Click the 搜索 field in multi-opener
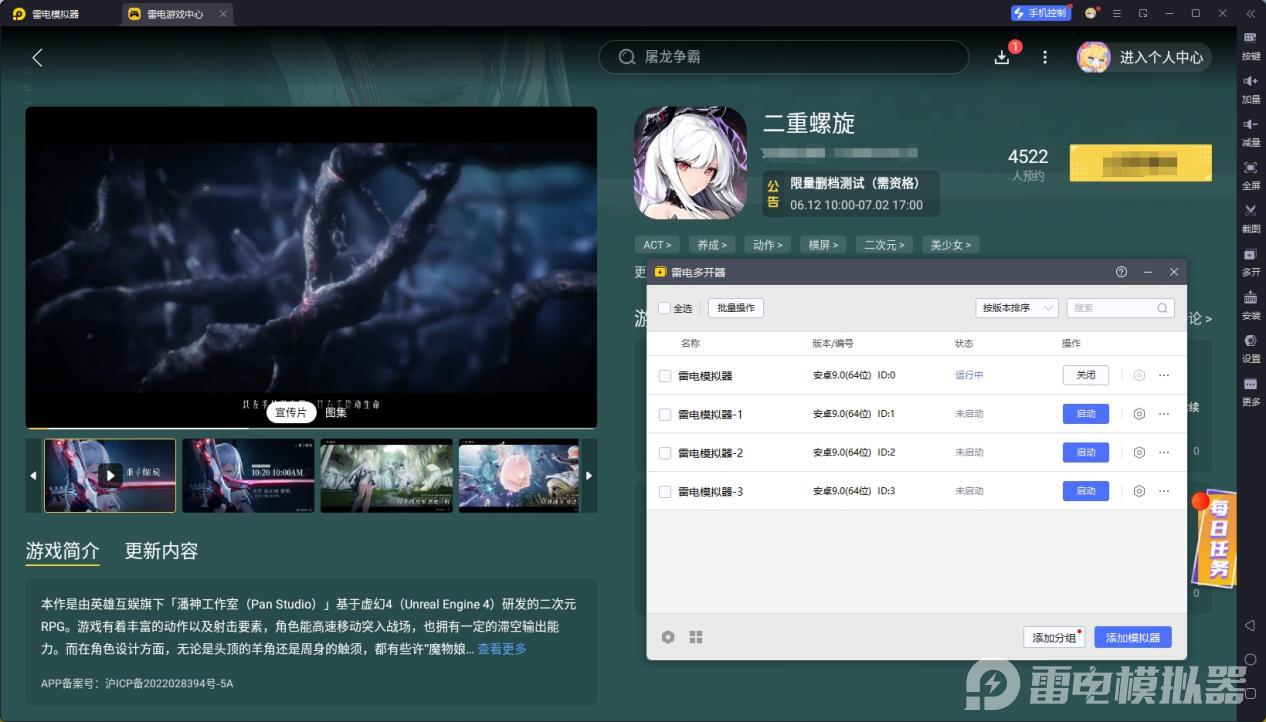1266x722 pixels. [x=1120, y=308]
